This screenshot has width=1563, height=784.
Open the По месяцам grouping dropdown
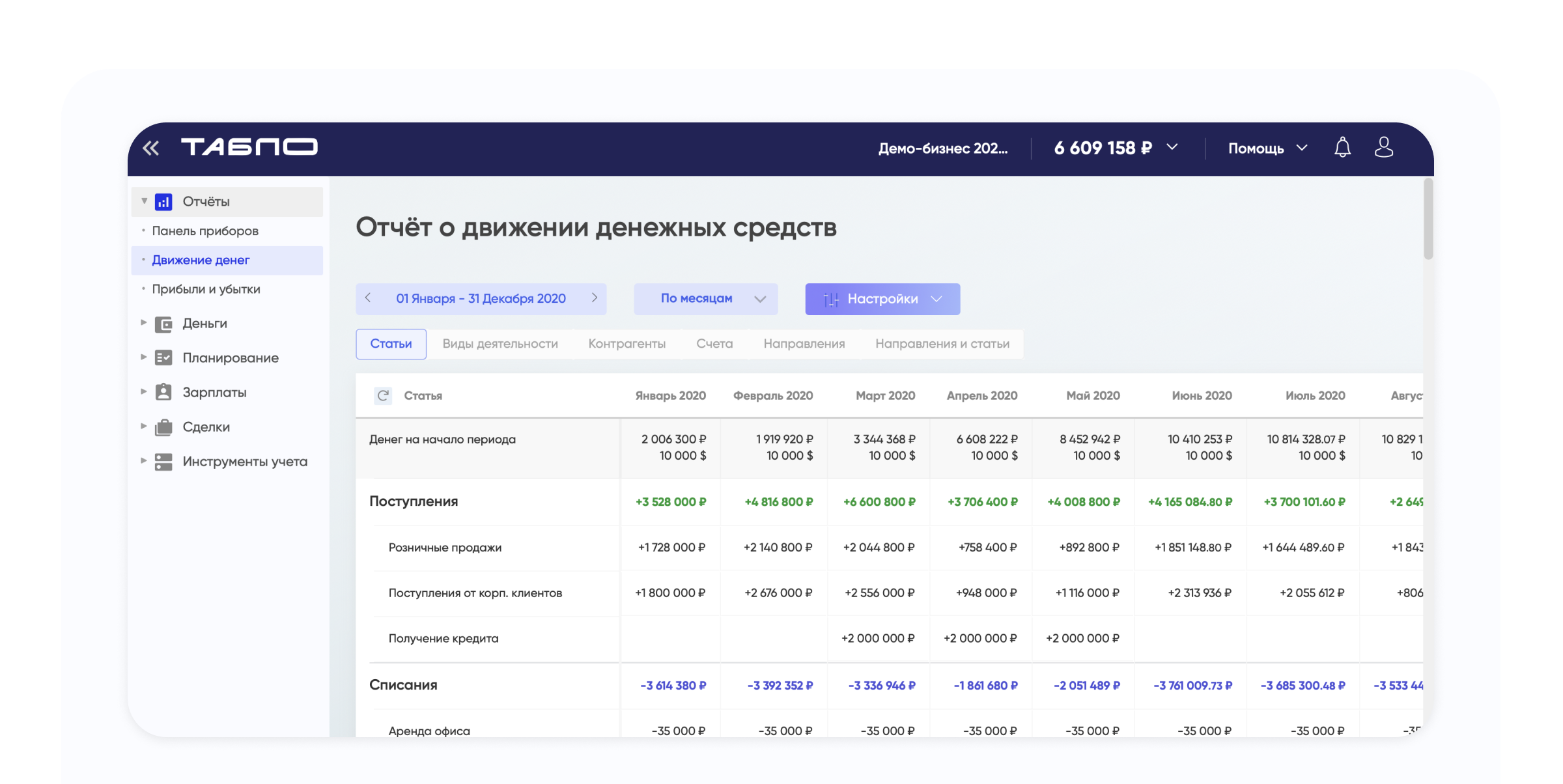705,299
